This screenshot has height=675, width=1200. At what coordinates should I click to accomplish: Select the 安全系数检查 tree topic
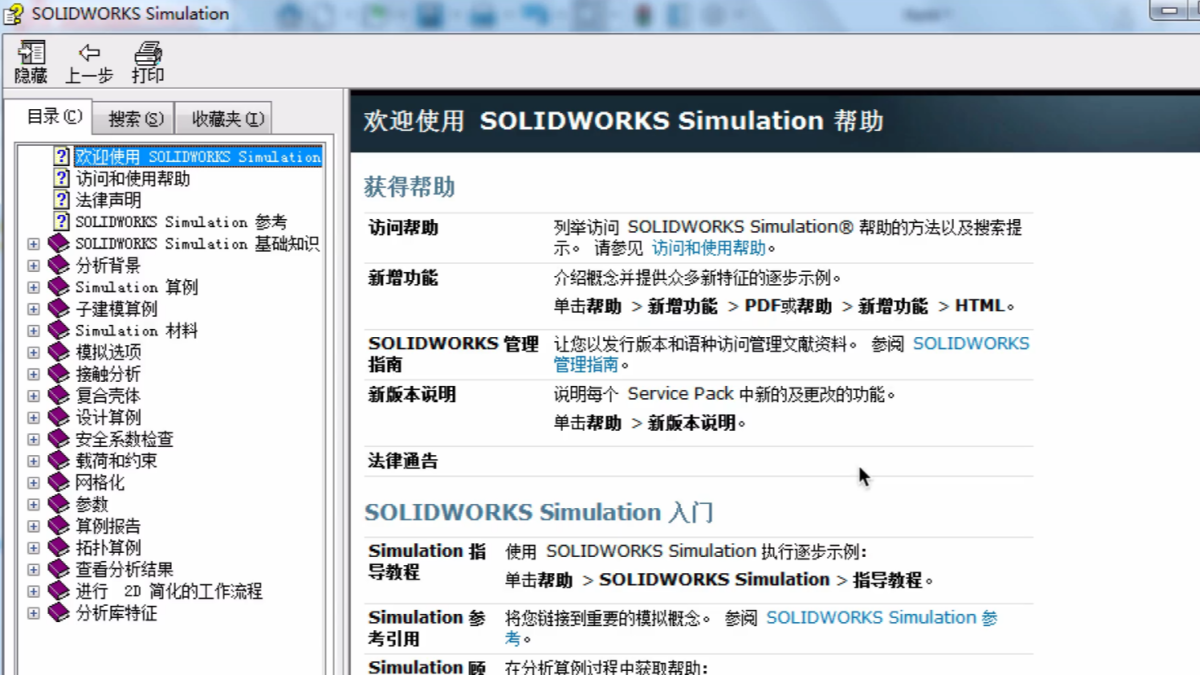[x=124, y=439]
